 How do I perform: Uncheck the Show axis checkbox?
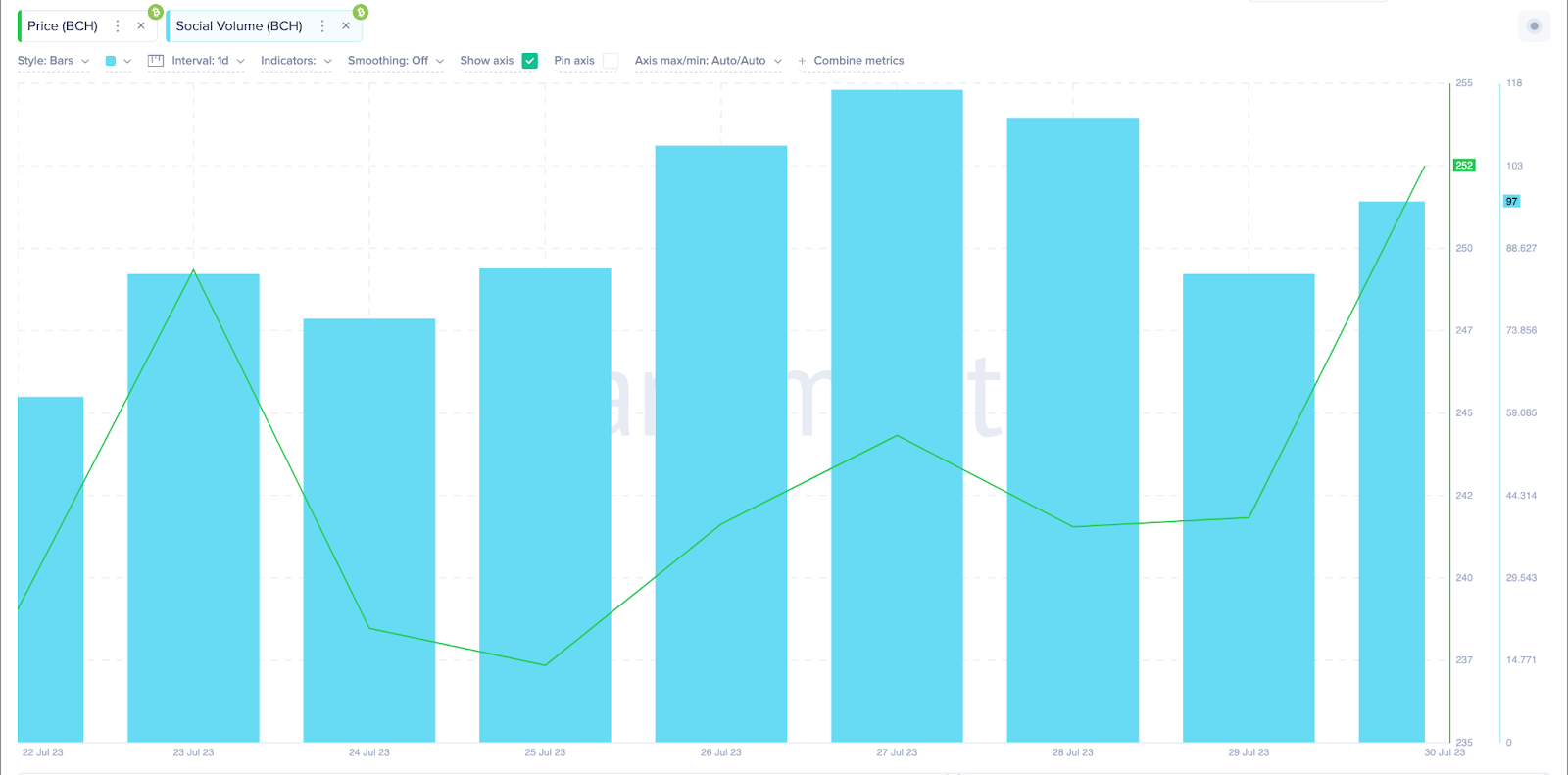(x=530, y=61)
